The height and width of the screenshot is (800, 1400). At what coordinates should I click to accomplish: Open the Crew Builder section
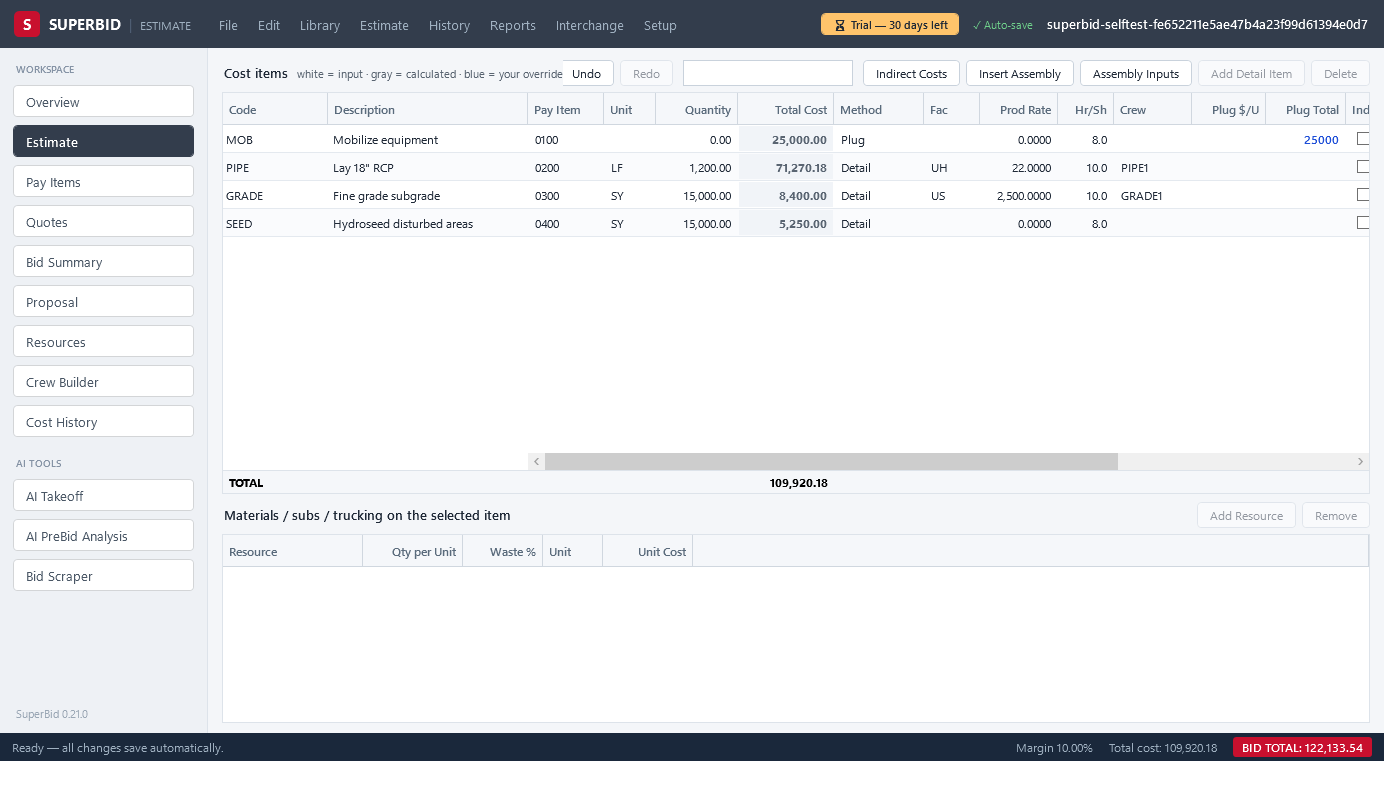[104, 382]
